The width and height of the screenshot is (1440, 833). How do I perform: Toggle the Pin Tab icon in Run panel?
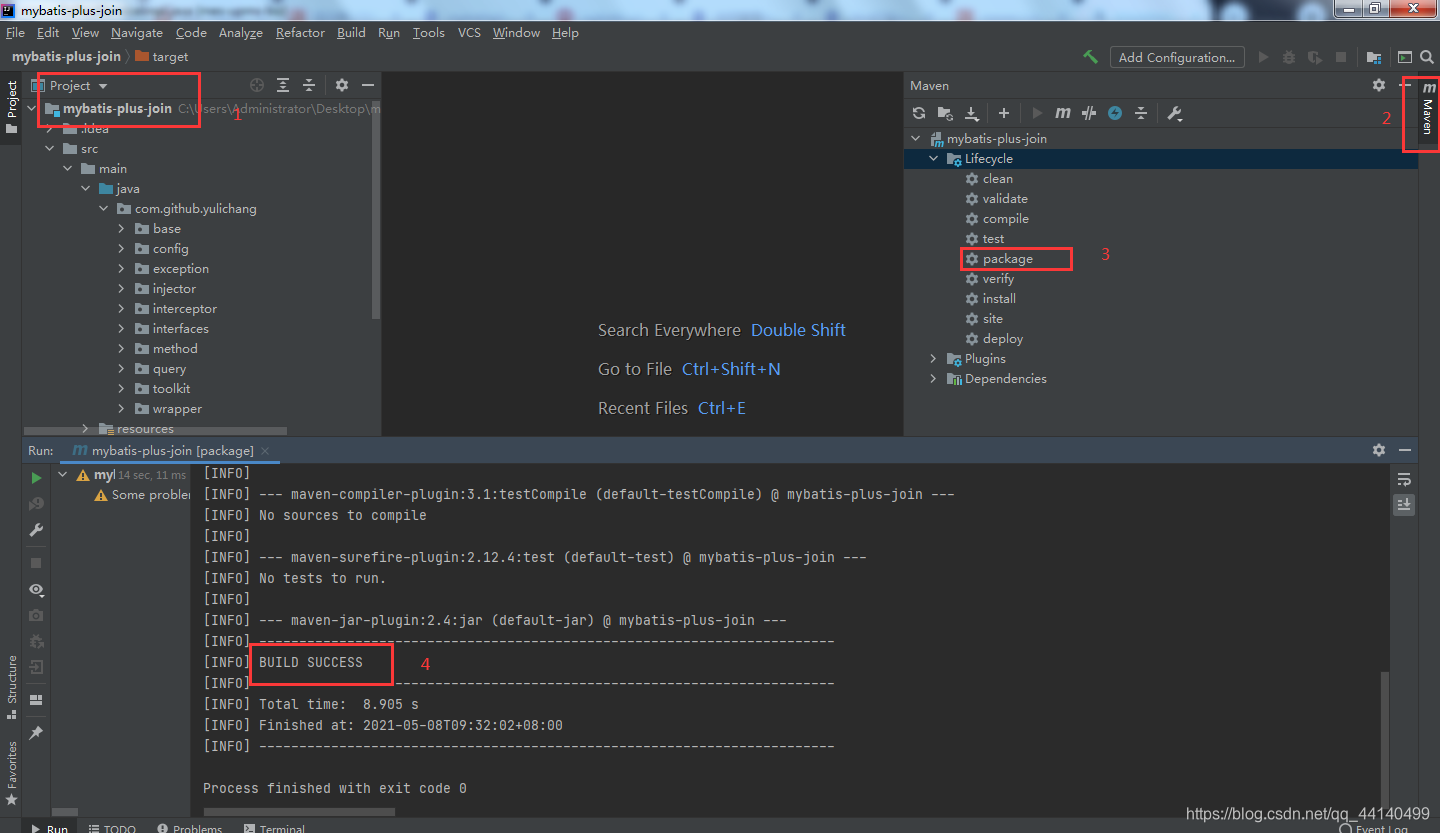click(x=37, y=733)
